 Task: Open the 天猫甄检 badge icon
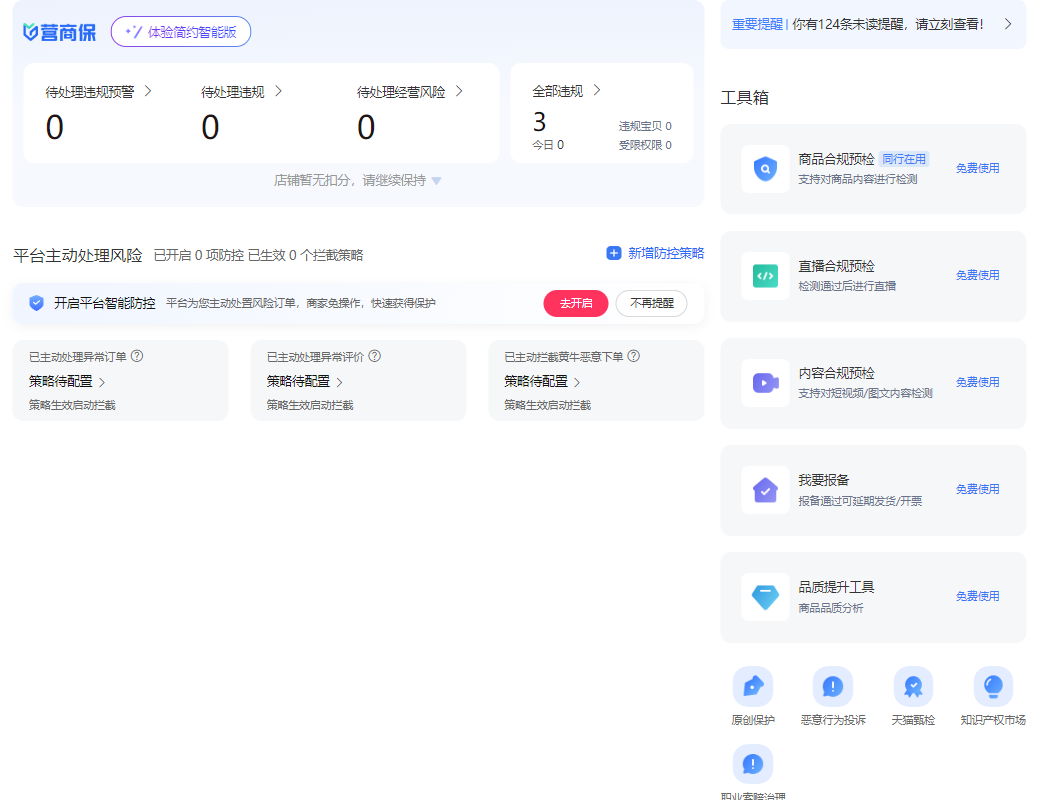tap(913, 686)
